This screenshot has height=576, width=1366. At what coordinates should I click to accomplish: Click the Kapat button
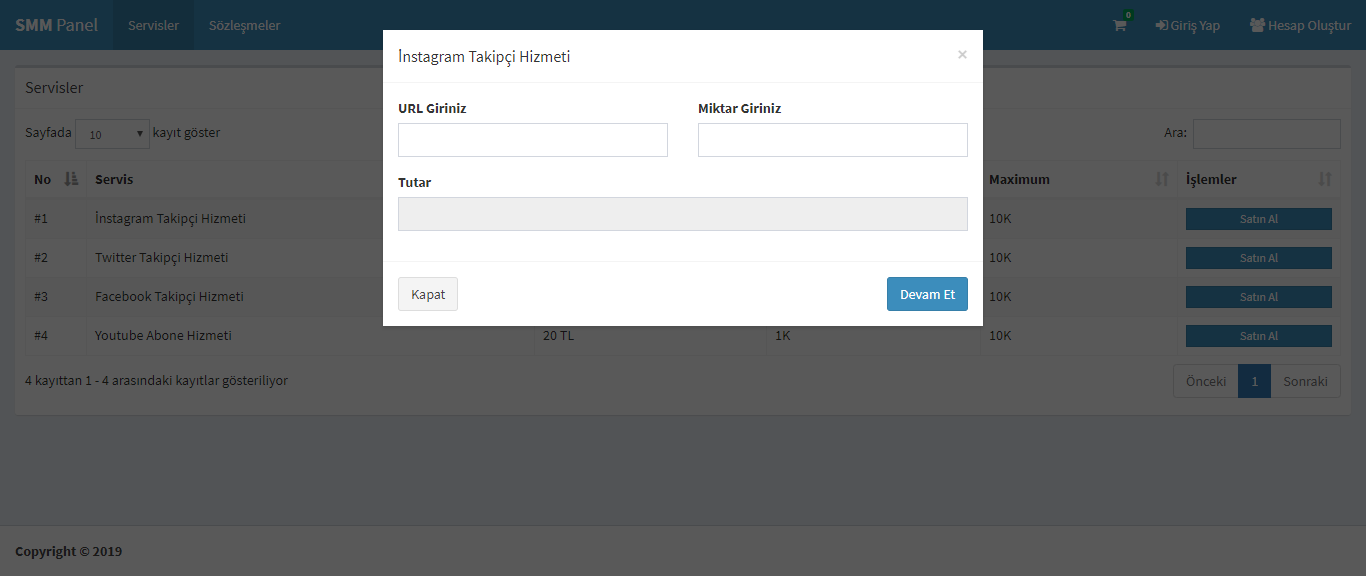point(428,294)
